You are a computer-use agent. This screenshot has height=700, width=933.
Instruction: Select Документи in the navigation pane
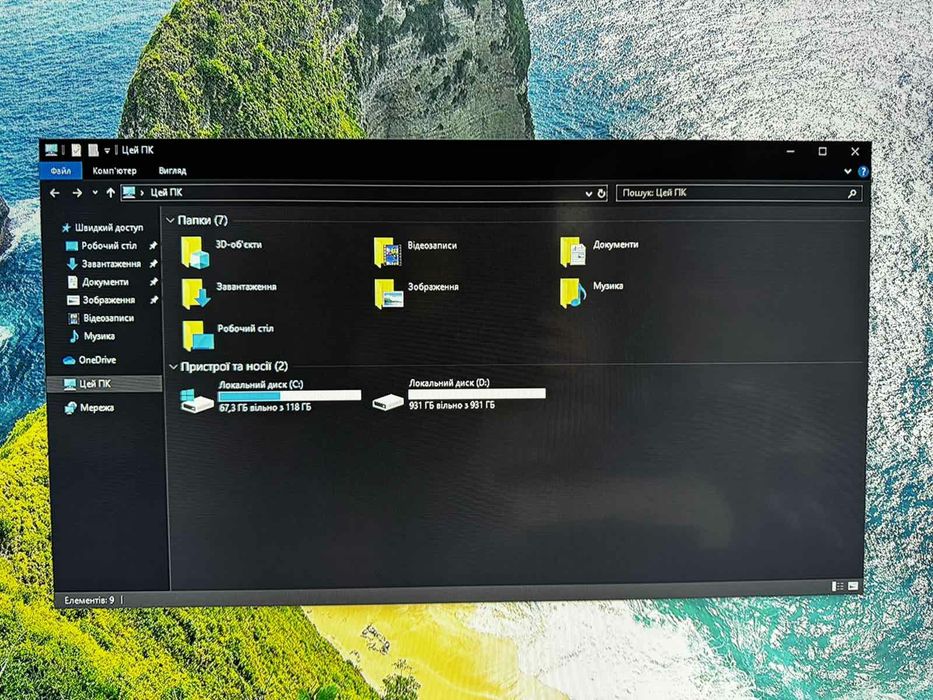[105, 282]
